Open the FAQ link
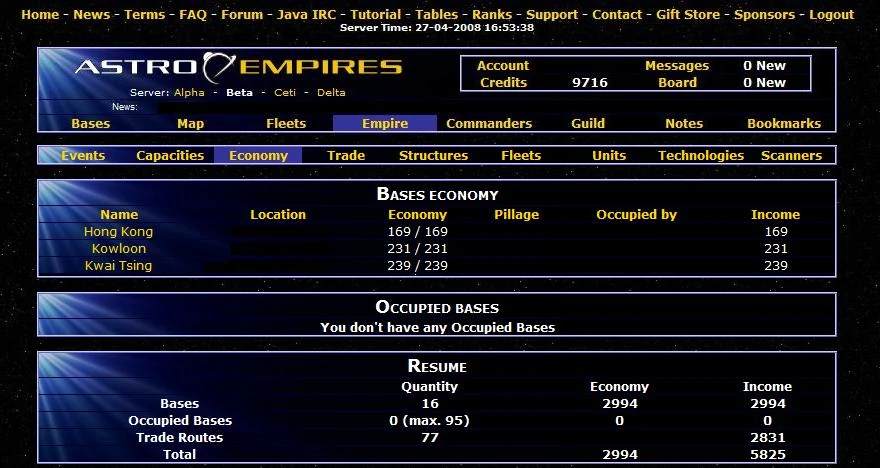Image resolution: width=880 pixels, height=468 pixels. pos(193,15)
